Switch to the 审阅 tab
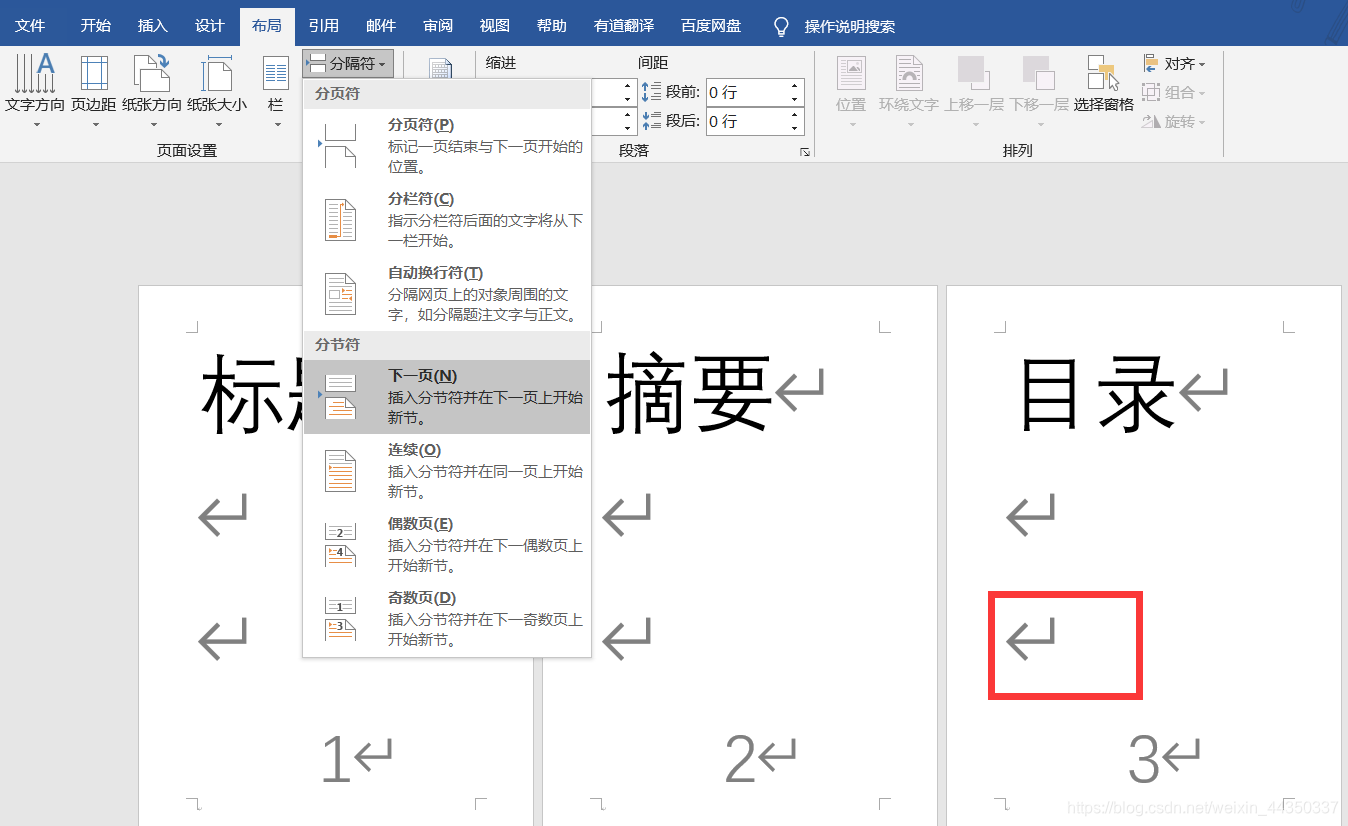The image size is (1348, 826). click(x=438, y=26)
